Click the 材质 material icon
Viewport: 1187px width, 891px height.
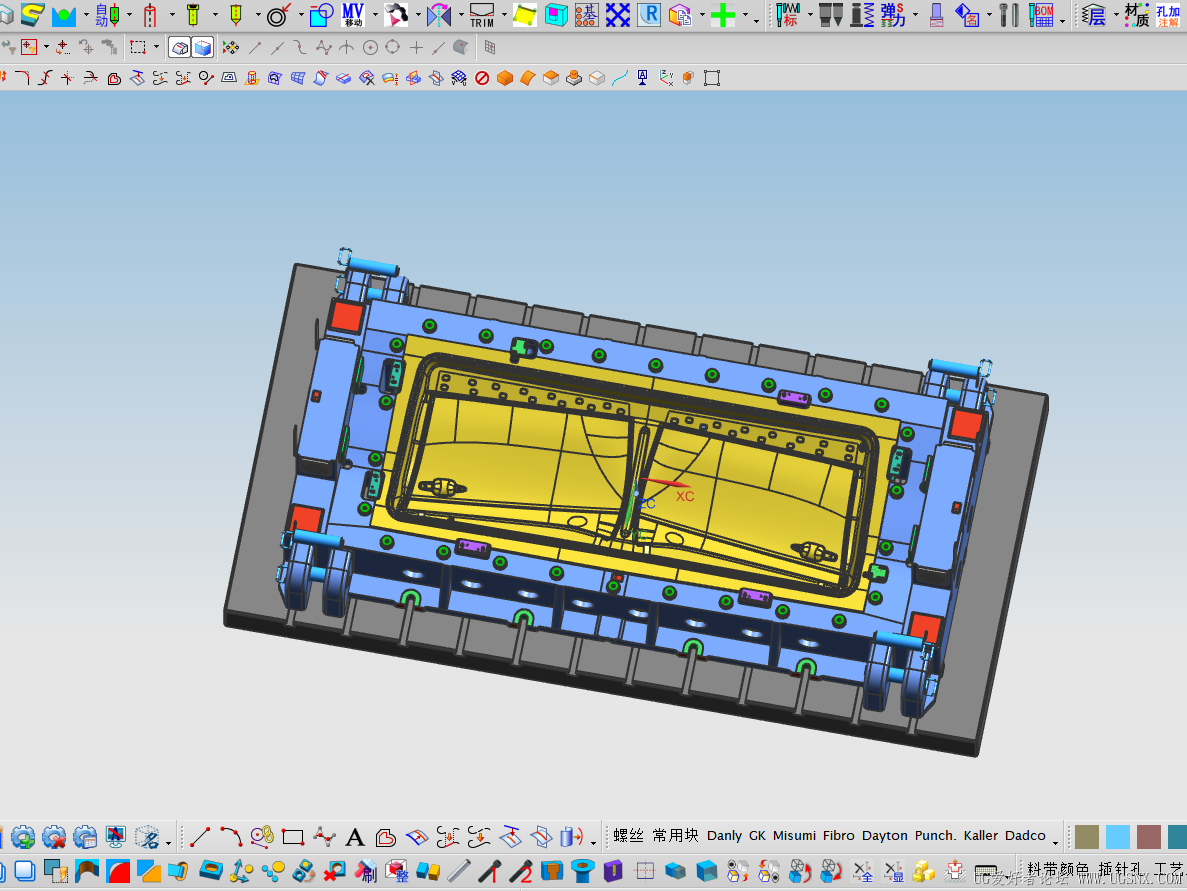[x=1137, y=14]
